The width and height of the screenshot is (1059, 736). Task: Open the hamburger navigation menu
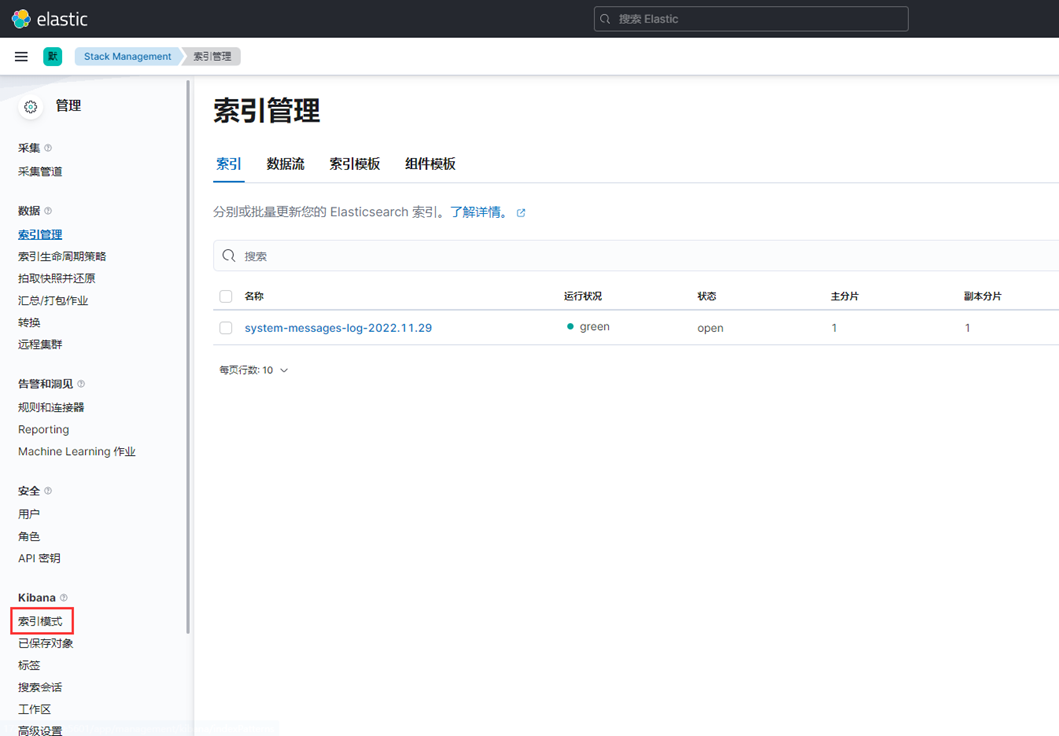click(x=22, y=57)
